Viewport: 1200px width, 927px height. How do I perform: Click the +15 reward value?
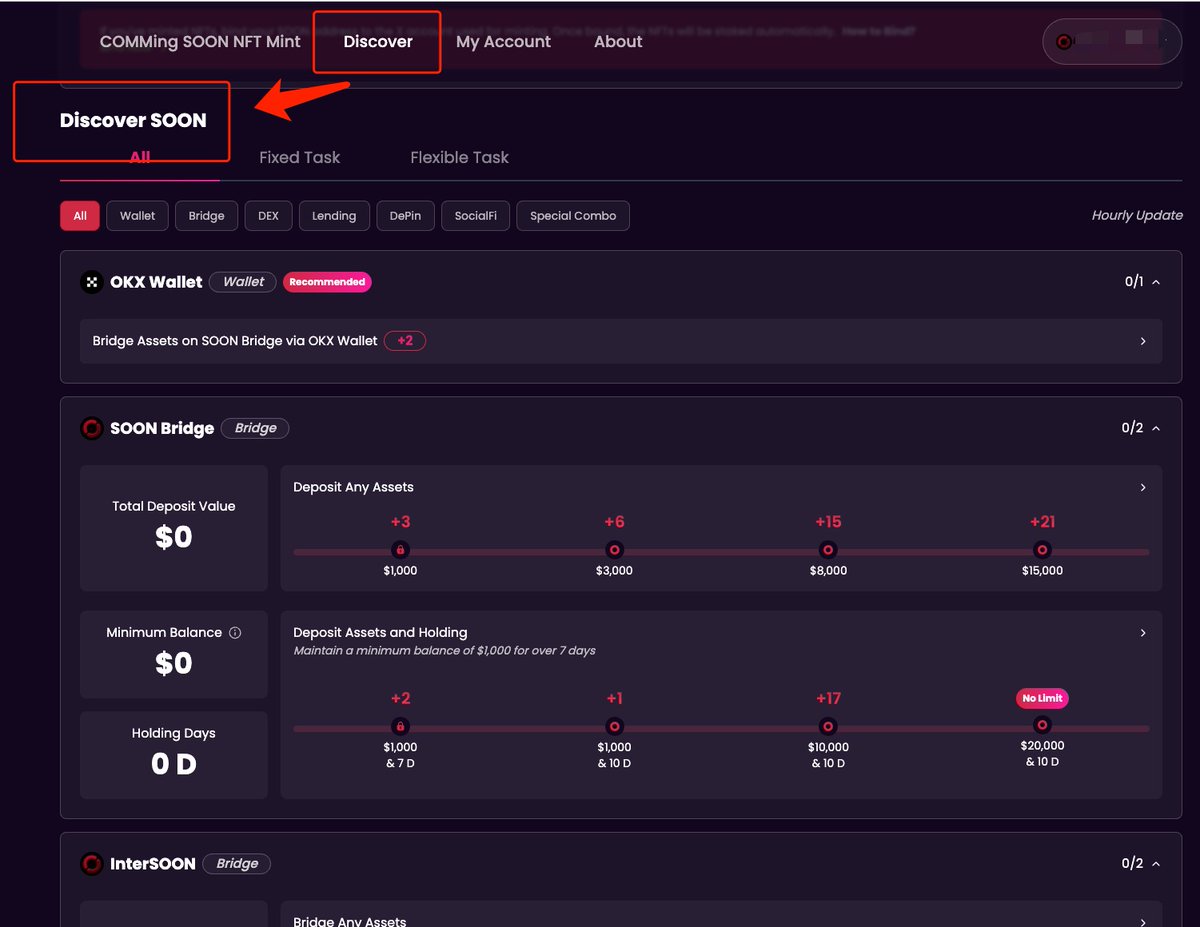[828, 522]
